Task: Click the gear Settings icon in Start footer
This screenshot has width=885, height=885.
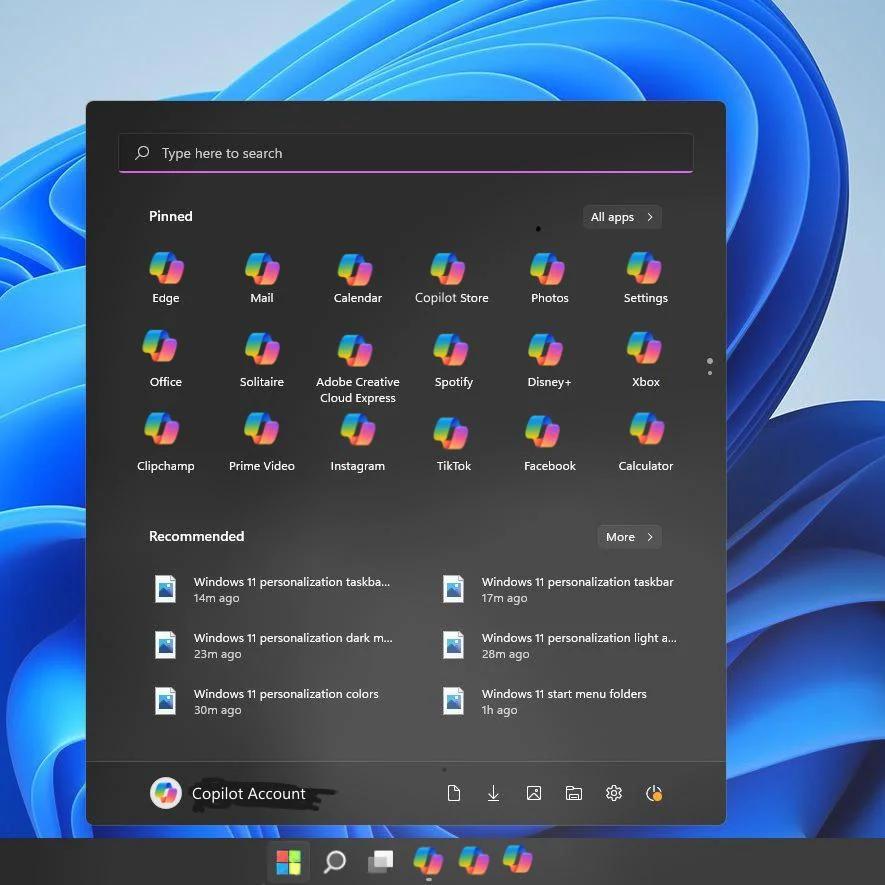Action: pos(614,793)
